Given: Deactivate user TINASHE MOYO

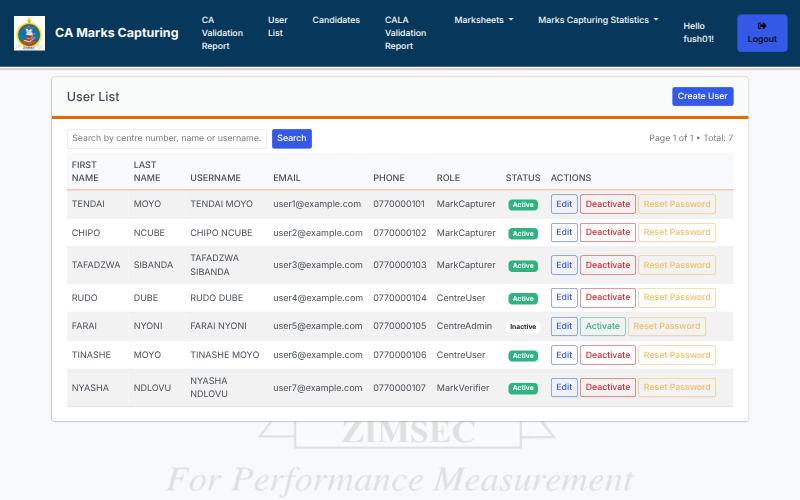Looking at the screenshot, I should pyautogui.click(x=607, y=355).
